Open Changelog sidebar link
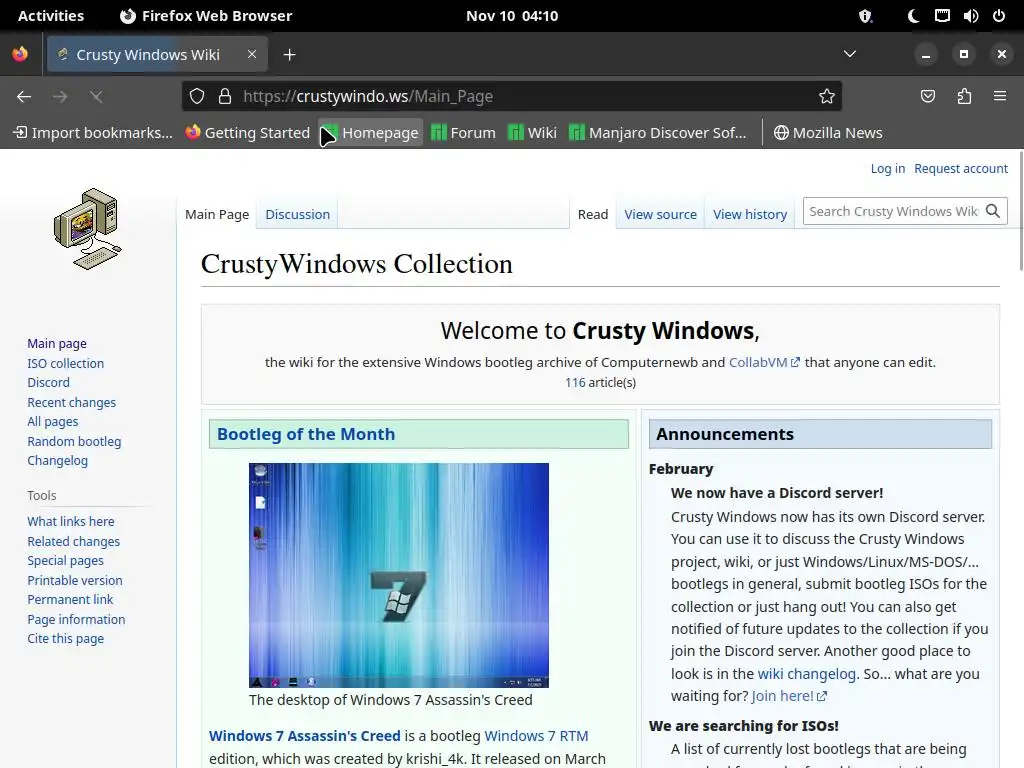 click(57, 460)
